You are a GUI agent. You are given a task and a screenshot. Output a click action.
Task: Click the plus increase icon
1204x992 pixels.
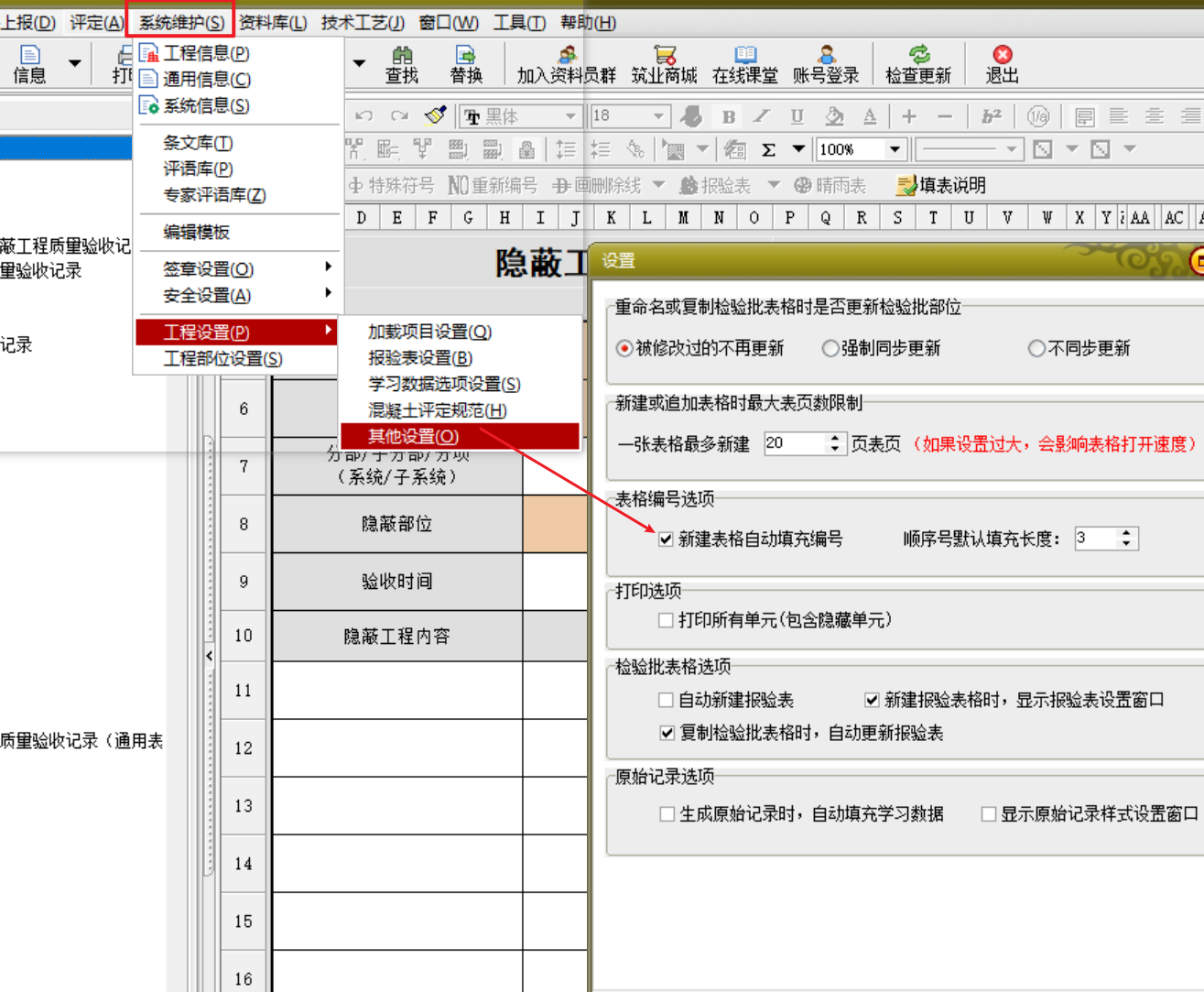pos(909,116)
